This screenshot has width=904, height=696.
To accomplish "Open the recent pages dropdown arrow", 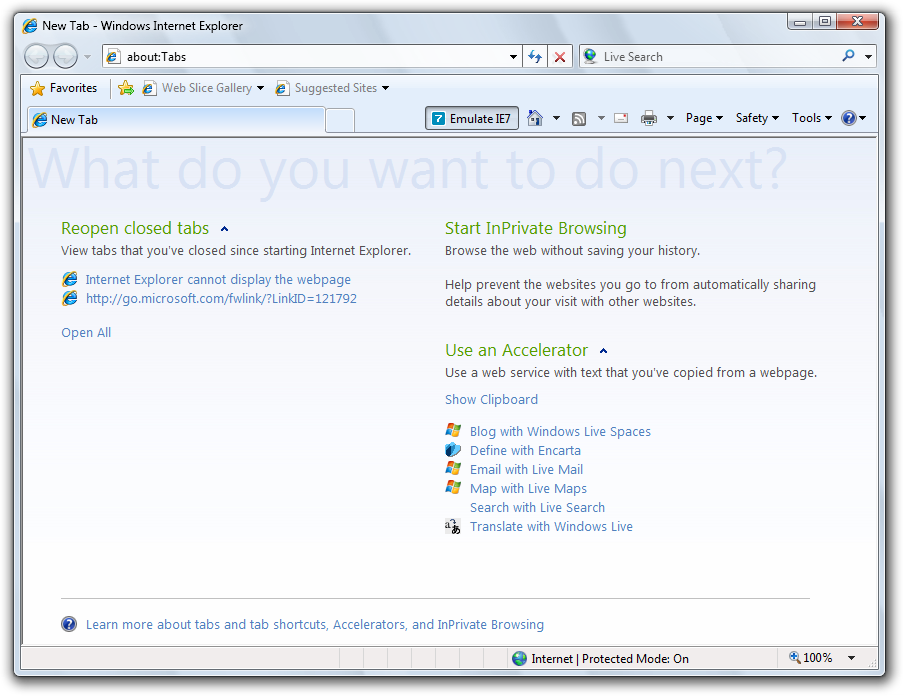I will pos(88,57).
